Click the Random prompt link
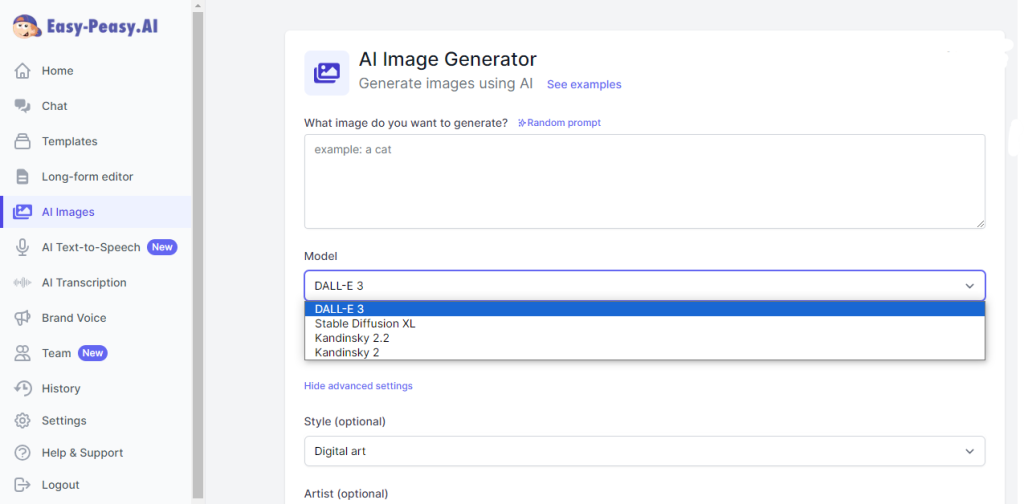This screenshot has width=1024, height=504. 559,123
